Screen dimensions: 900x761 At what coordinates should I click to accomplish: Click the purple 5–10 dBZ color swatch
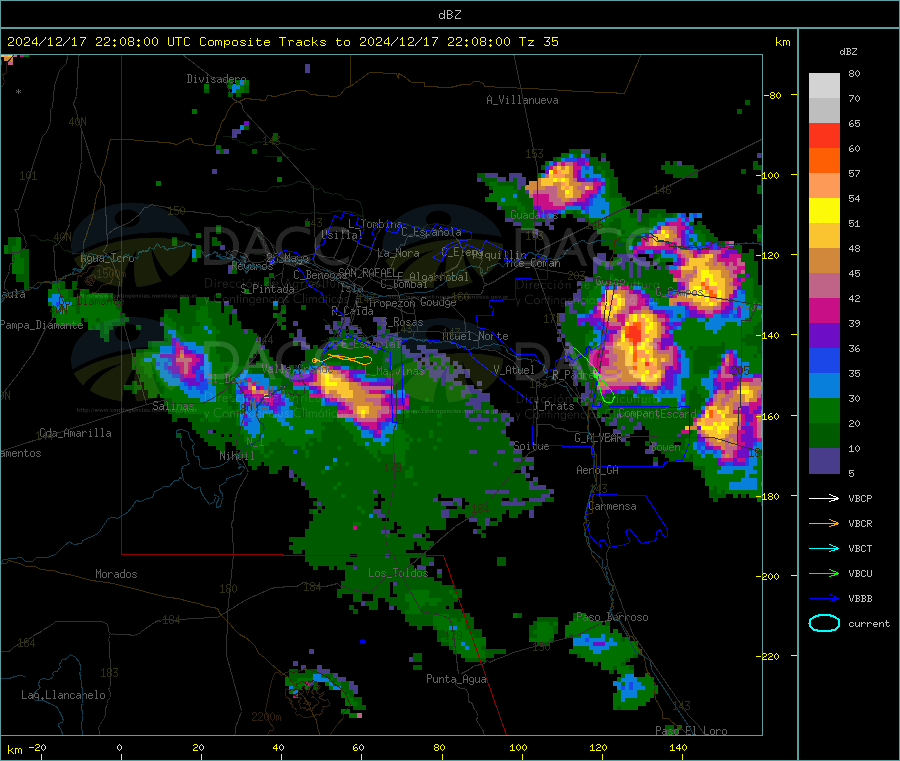pos(824,461)
